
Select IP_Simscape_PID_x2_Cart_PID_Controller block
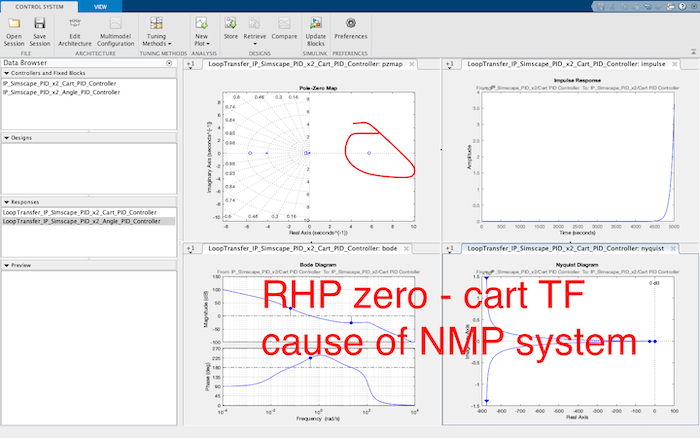tap(59, 83)
